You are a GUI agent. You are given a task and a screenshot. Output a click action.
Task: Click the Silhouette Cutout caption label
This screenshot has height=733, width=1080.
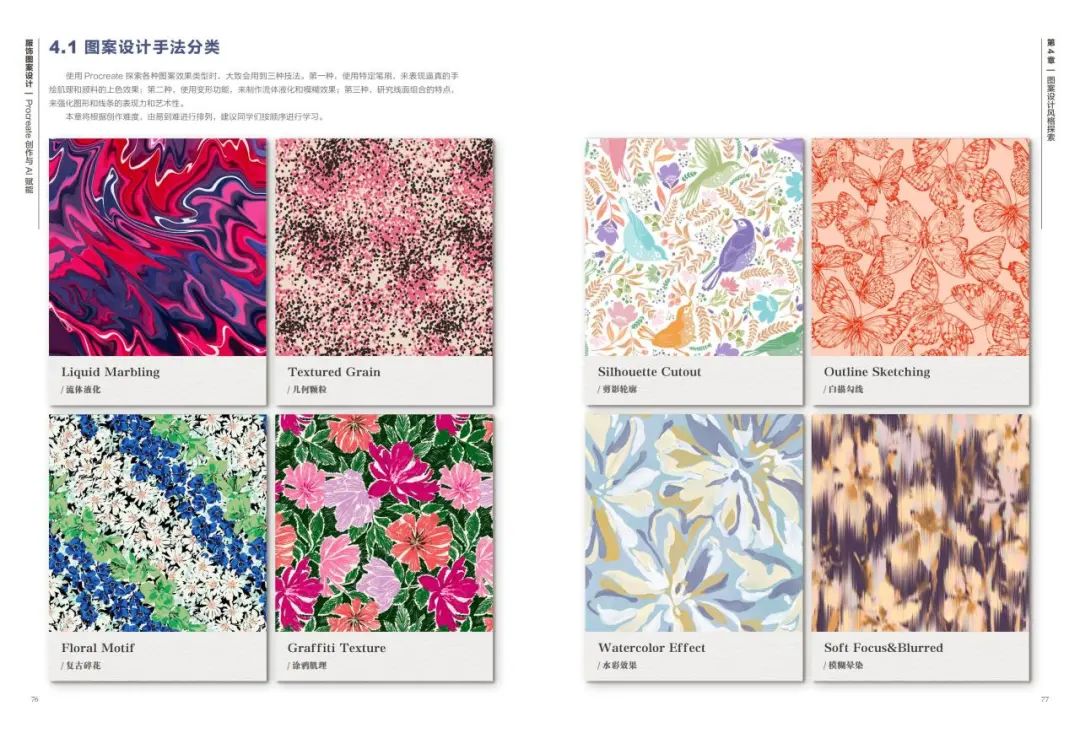[x=649, y=372]
